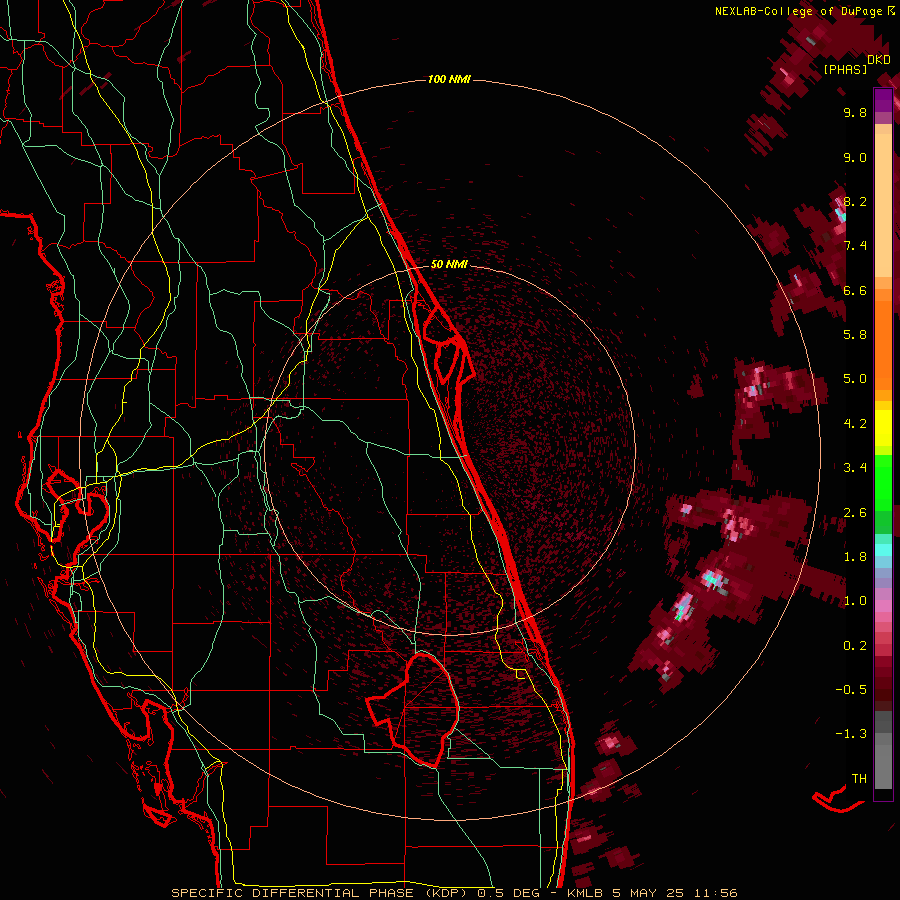Click the 6.6 scale value
The image size is (900, 900).
[855, 290]
